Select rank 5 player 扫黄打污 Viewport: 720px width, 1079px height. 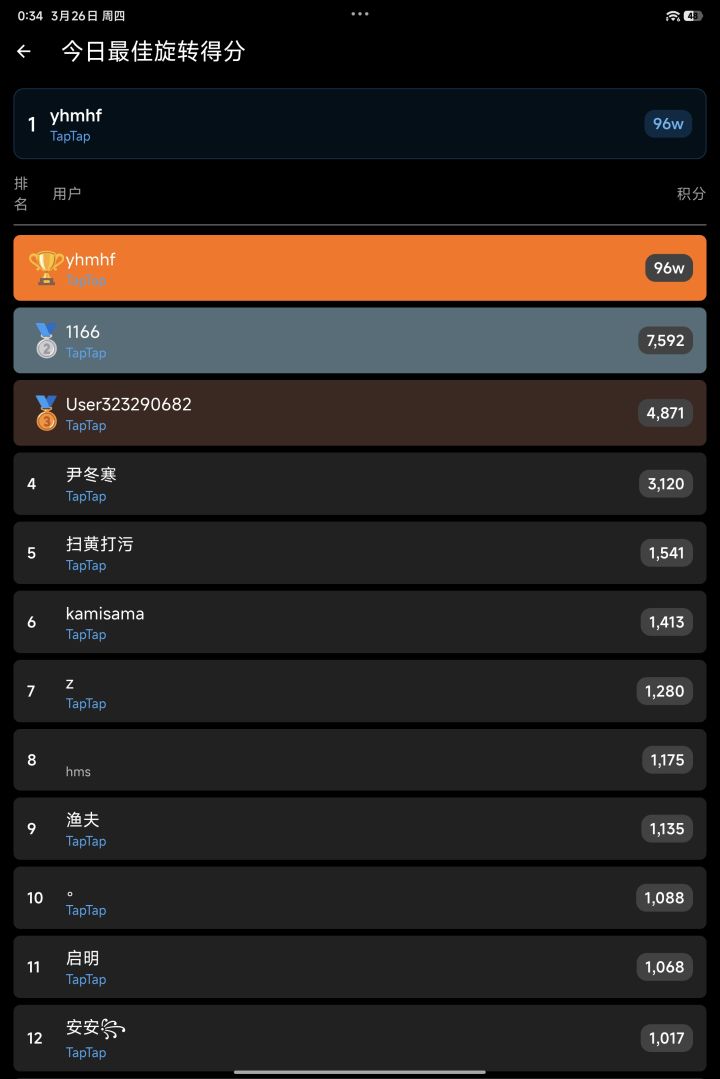[360, 553]
